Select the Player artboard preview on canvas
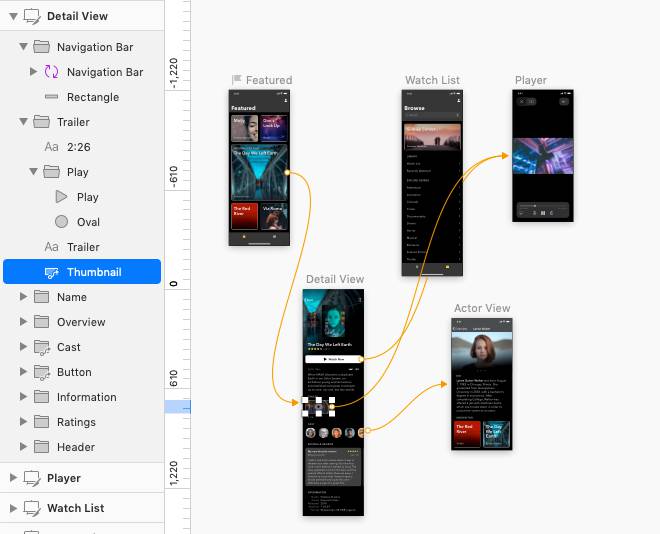 tap(543, 156)
